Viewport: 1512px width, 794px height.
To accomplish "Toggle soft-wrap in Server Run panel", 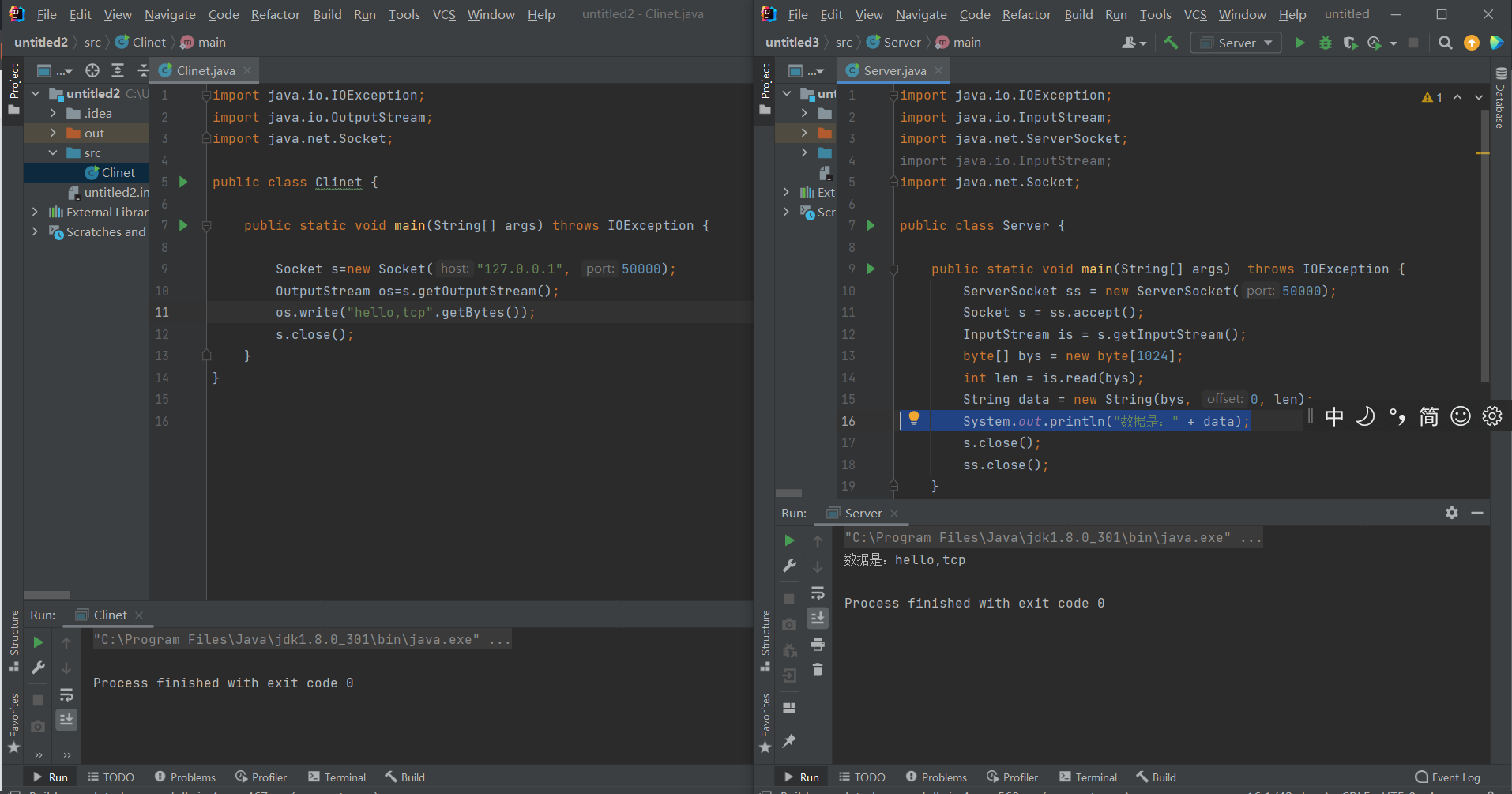I will (818, 593).
